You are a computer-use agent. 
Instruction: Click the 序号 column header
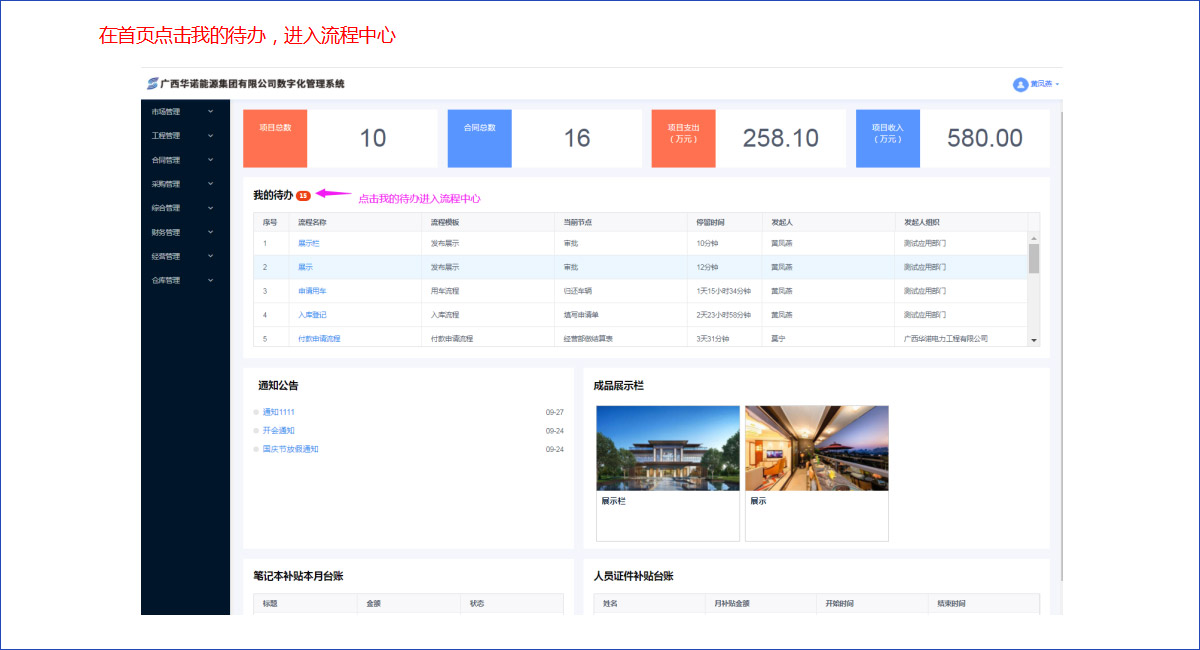pos(270,222)
